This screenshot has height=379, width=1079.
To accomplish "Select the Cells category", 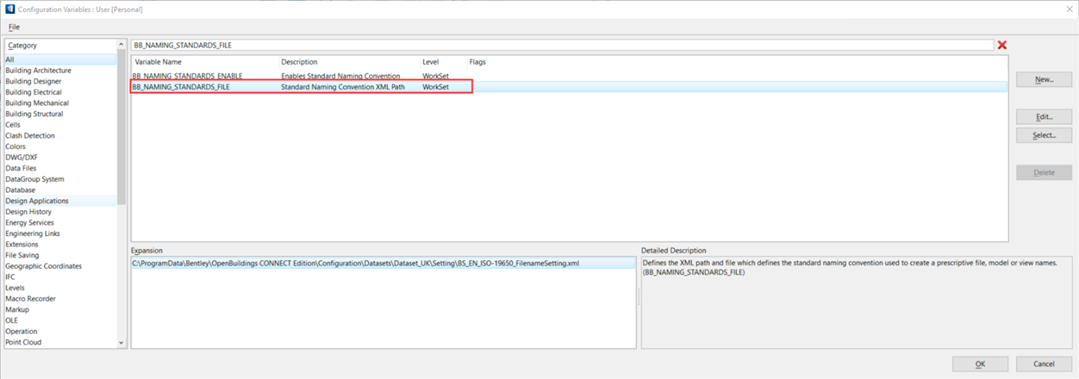I will 61,125.
